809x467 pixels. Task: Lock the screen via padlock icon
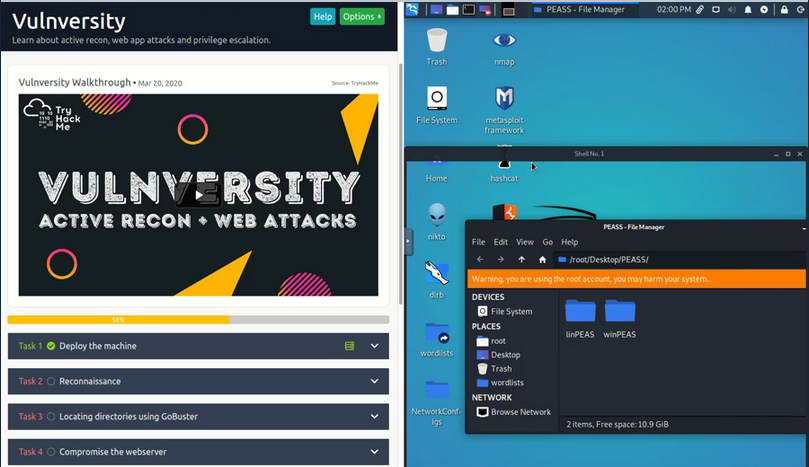tap(784, 9)
